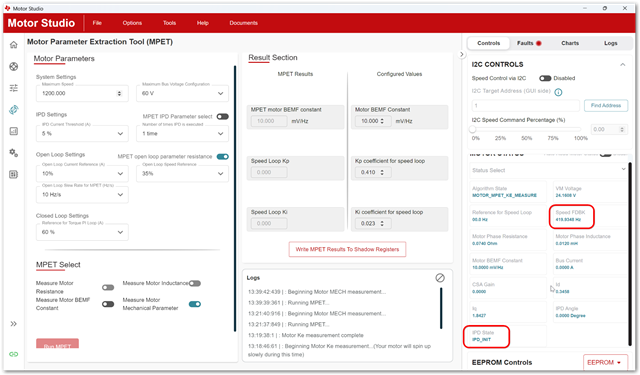Enable Measure Motor Inductance toggle
The height and width of the screenshot is (375, 640).
click(x=195, y=283)
